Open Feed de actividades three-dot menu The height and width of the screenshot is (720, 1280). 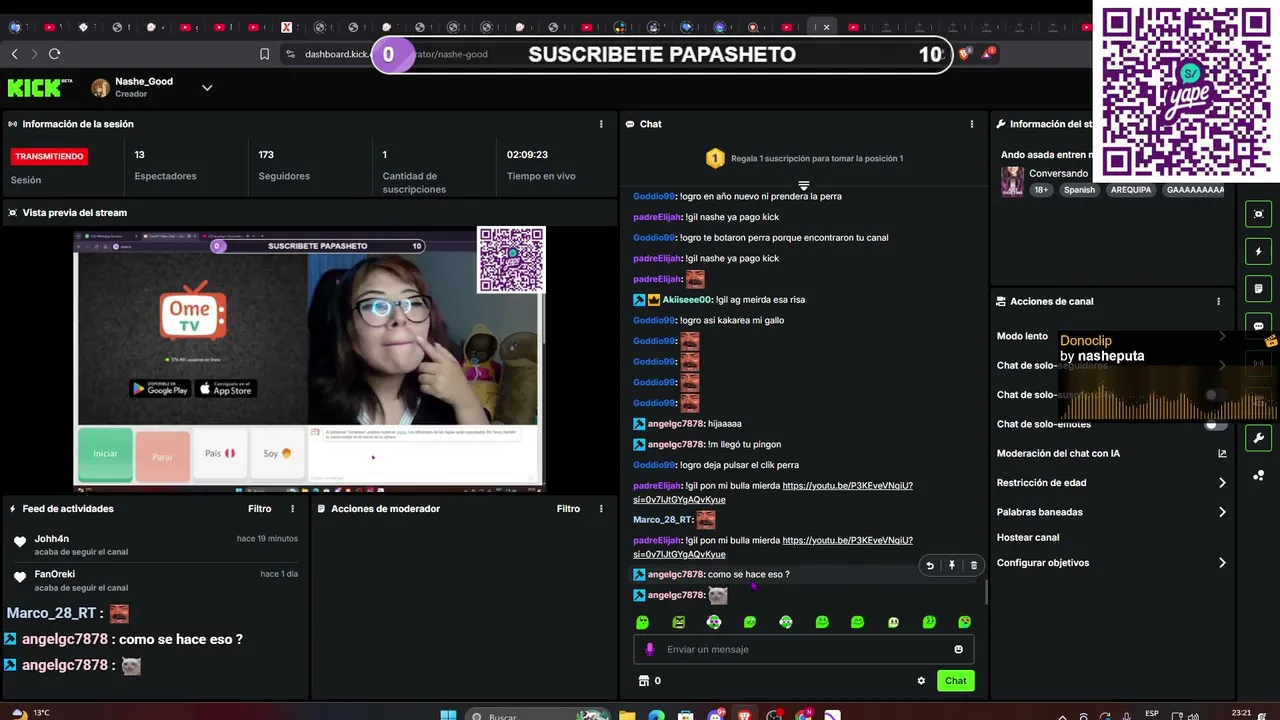pyautogui.click(x=292, y=509)
